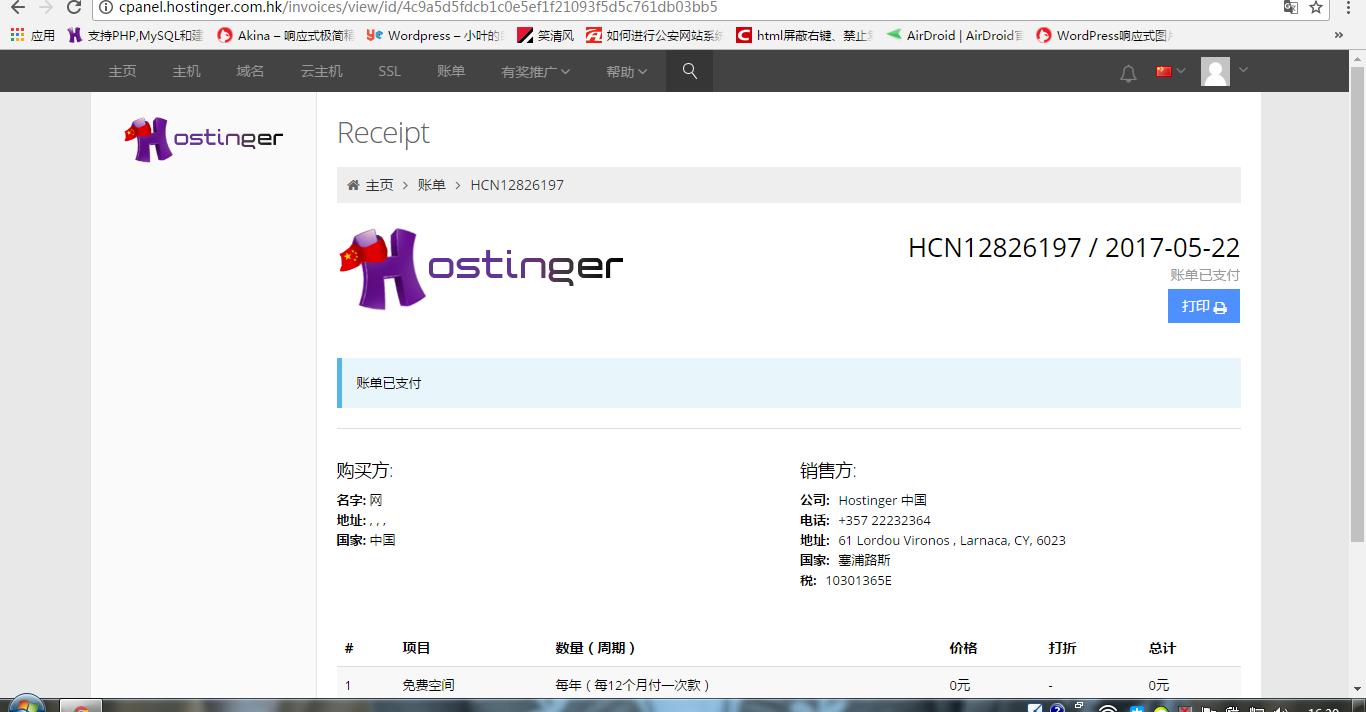Open the Chrome apps grid icon
This screenshot has height=712, width=1366.
(17, 34)
